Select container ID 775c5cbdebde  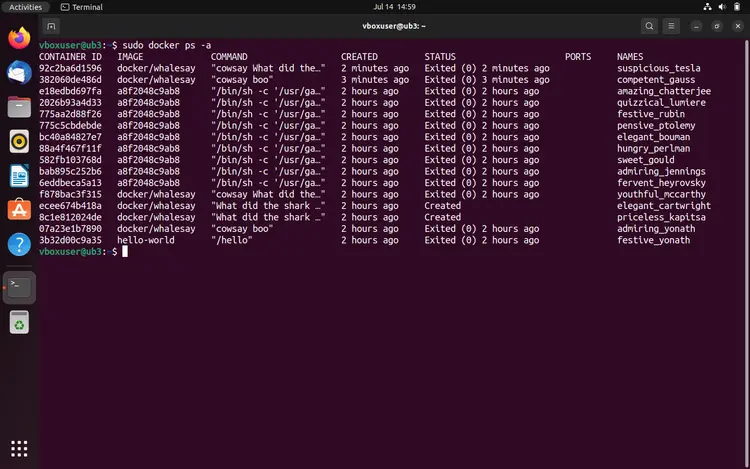(x=70, y=125)
